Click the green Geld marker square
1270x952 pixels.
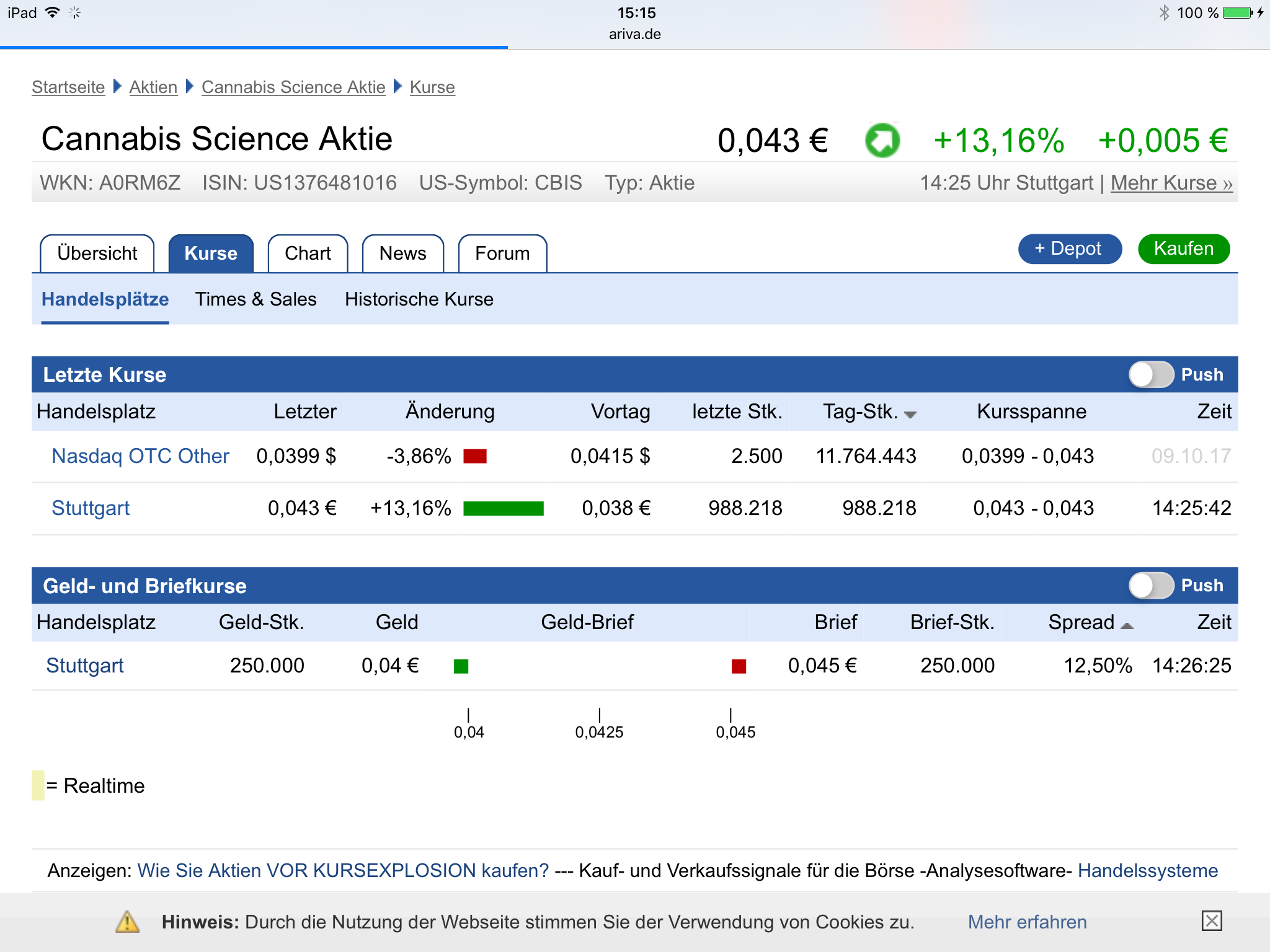click(x=461, y=666)
